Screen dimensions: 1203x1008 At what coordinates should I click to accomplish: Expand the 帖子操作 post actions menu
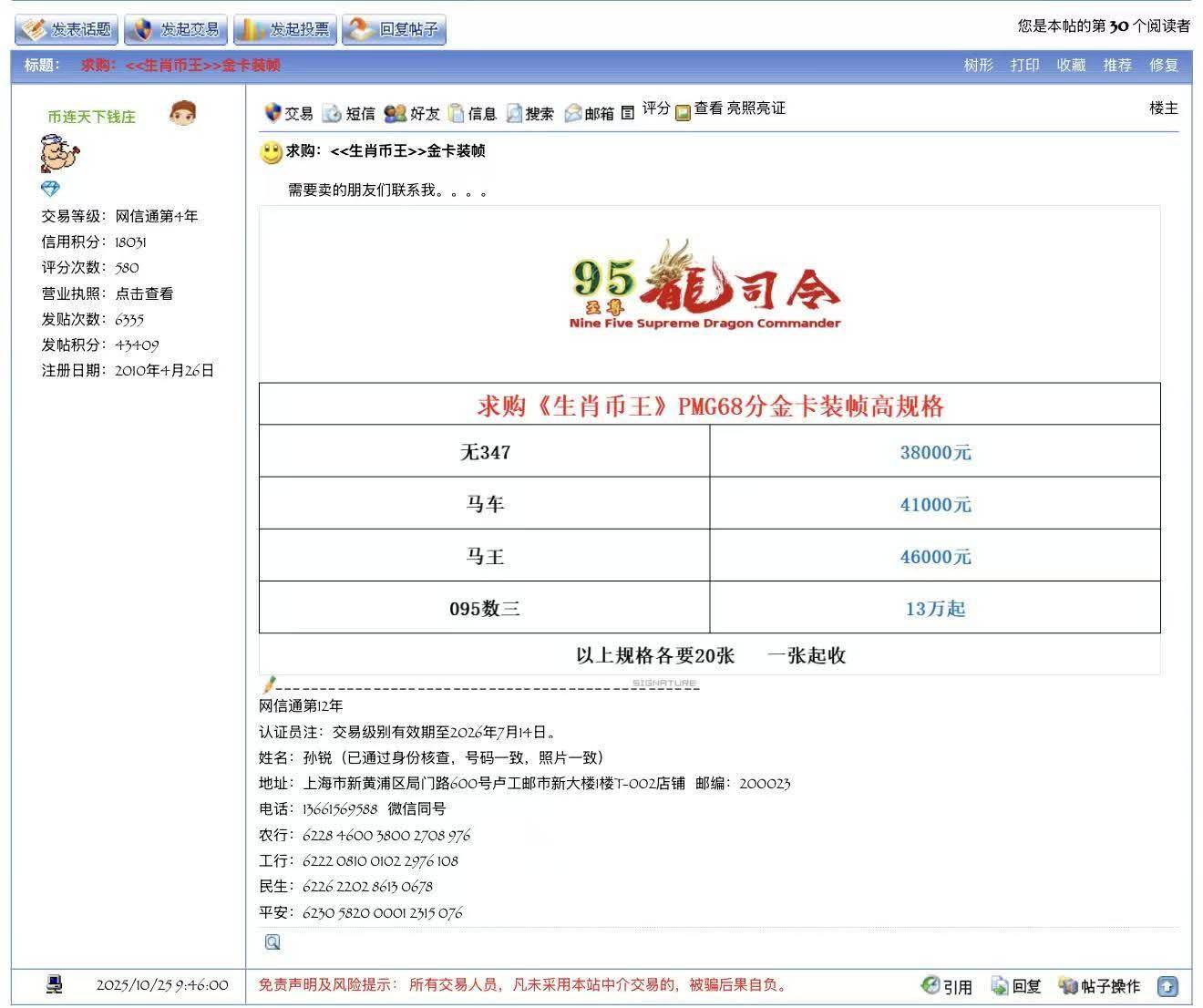[x=1100, y=986]
